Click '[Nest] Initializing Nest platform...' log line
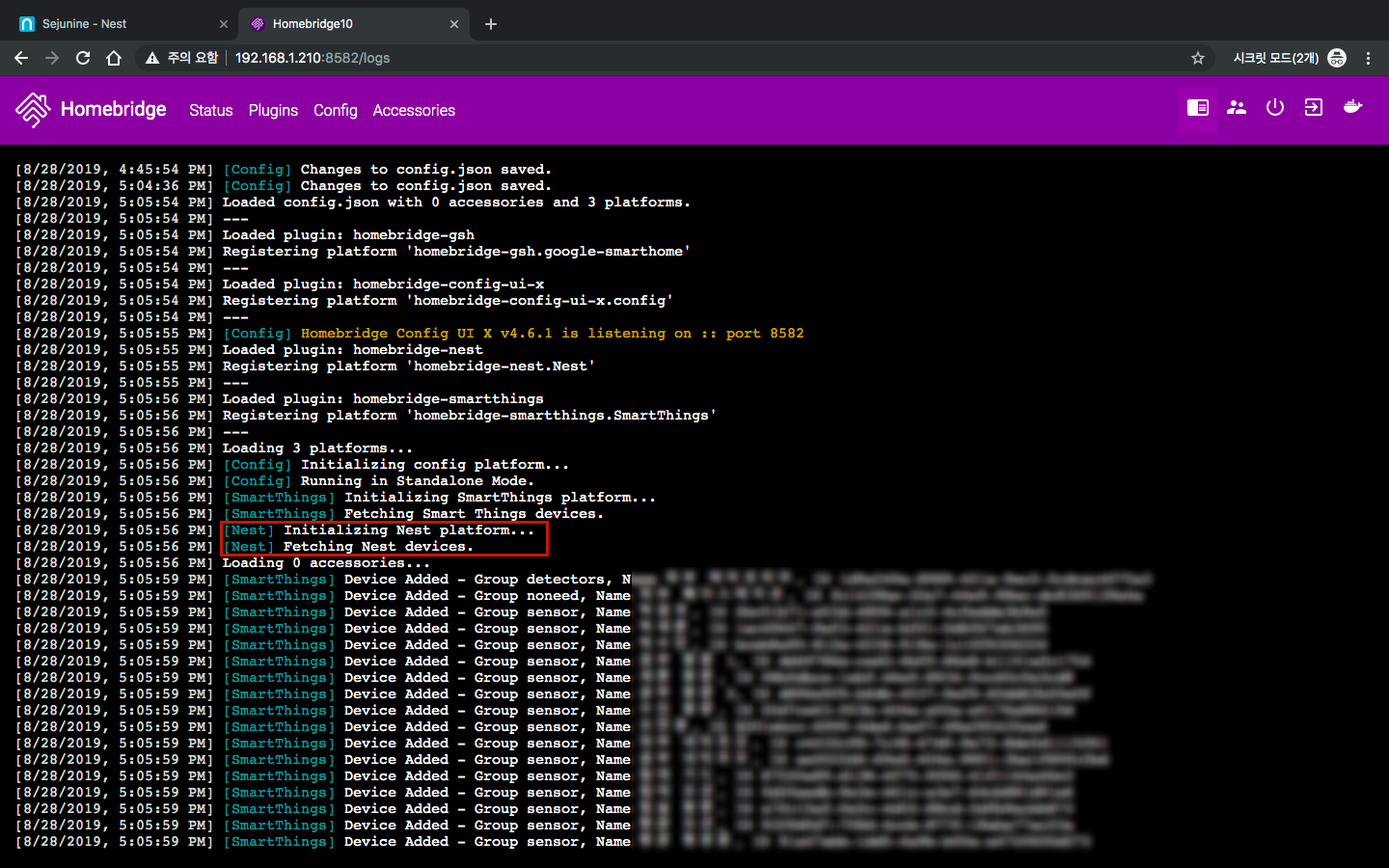 click(378, 530)
